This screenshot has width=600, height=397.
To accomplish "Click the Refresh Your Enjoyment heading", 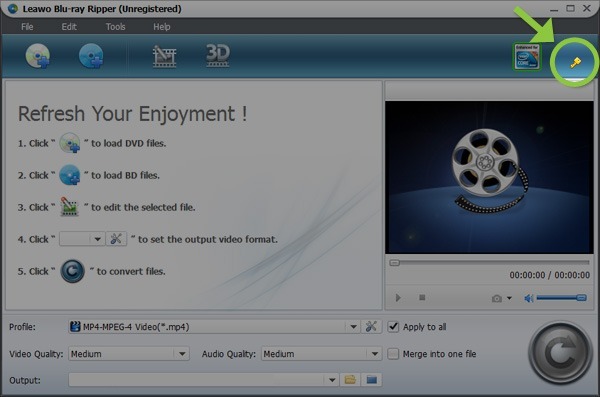I will (x=132, y=114).
